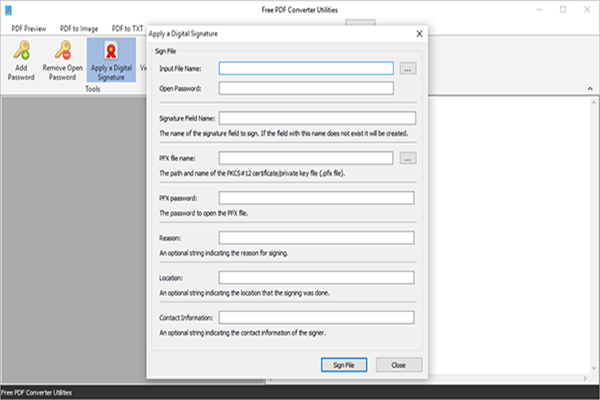Select the Signature Field Name text box
The width and height of the screenshot is (600, 400).
pos(317,118)
